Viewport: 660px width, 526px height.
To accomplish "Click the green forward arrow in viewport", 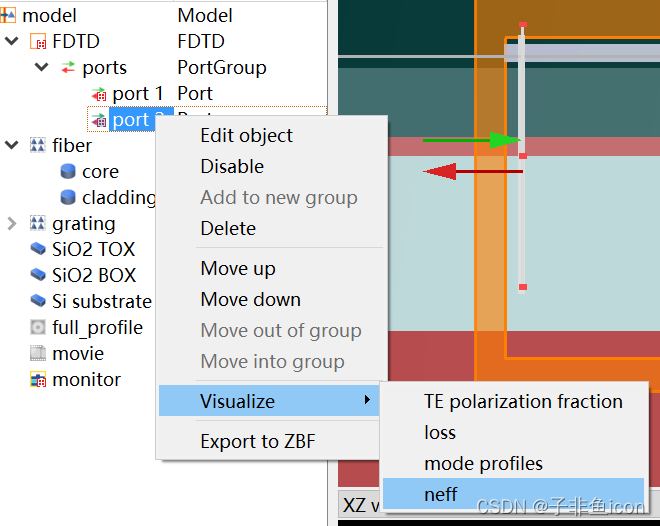I will (x=472, y=140).
